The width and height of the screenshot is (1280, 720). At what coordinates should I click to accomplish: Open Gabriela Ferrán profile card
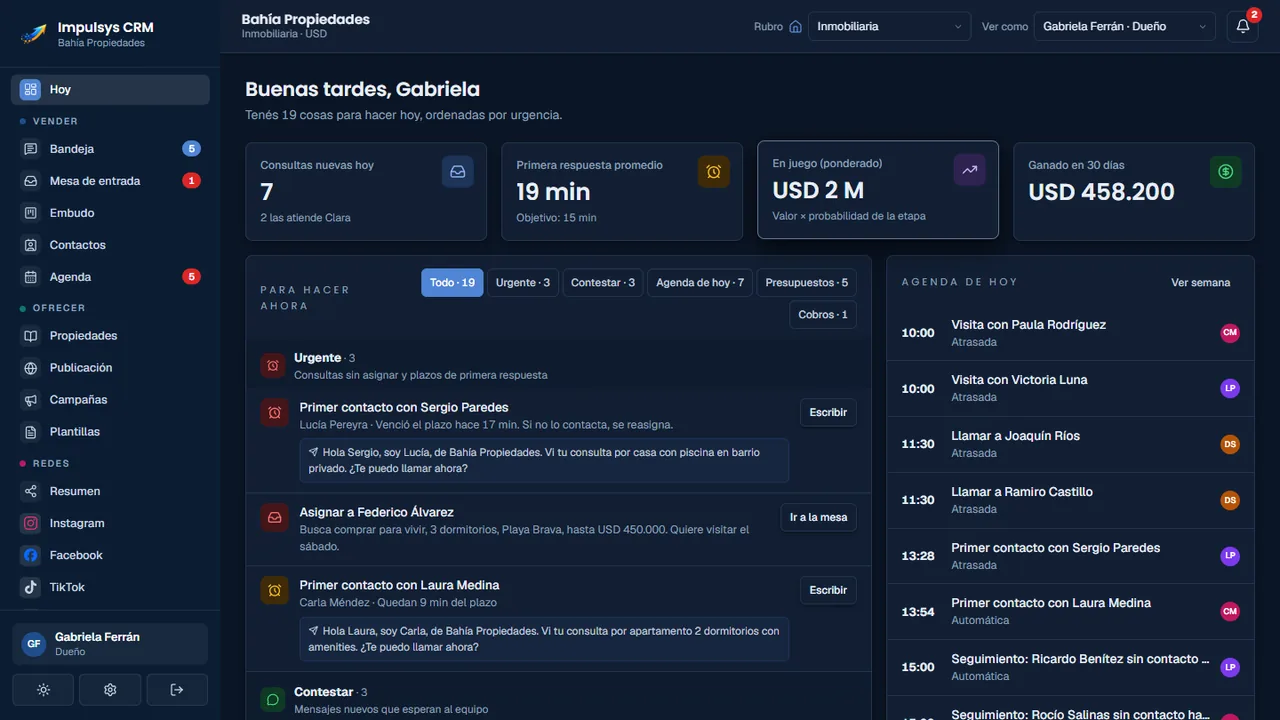point(110,644)
